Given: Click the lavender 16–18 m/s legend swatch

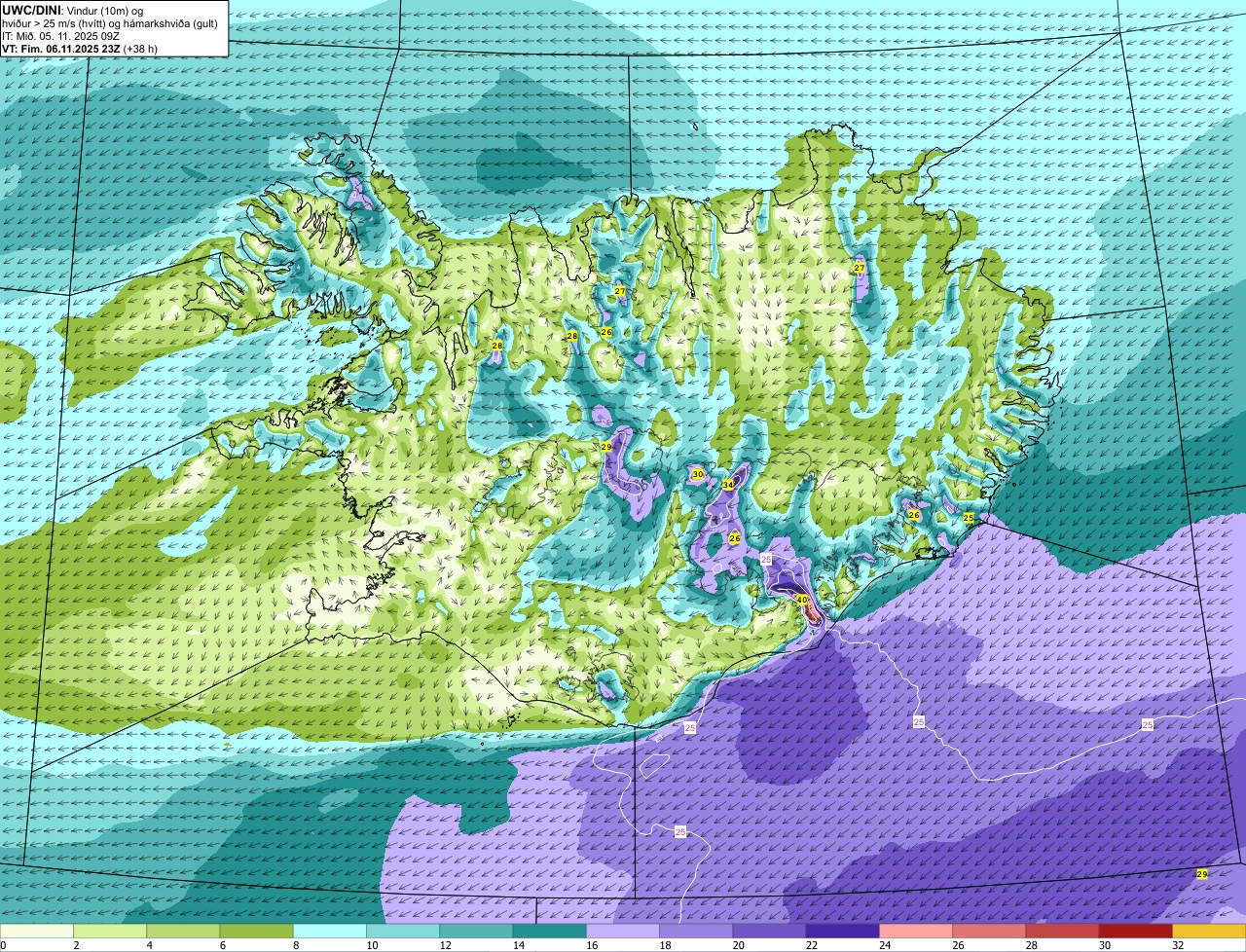Looking at the screenshot, I should (x=623, y=931).
